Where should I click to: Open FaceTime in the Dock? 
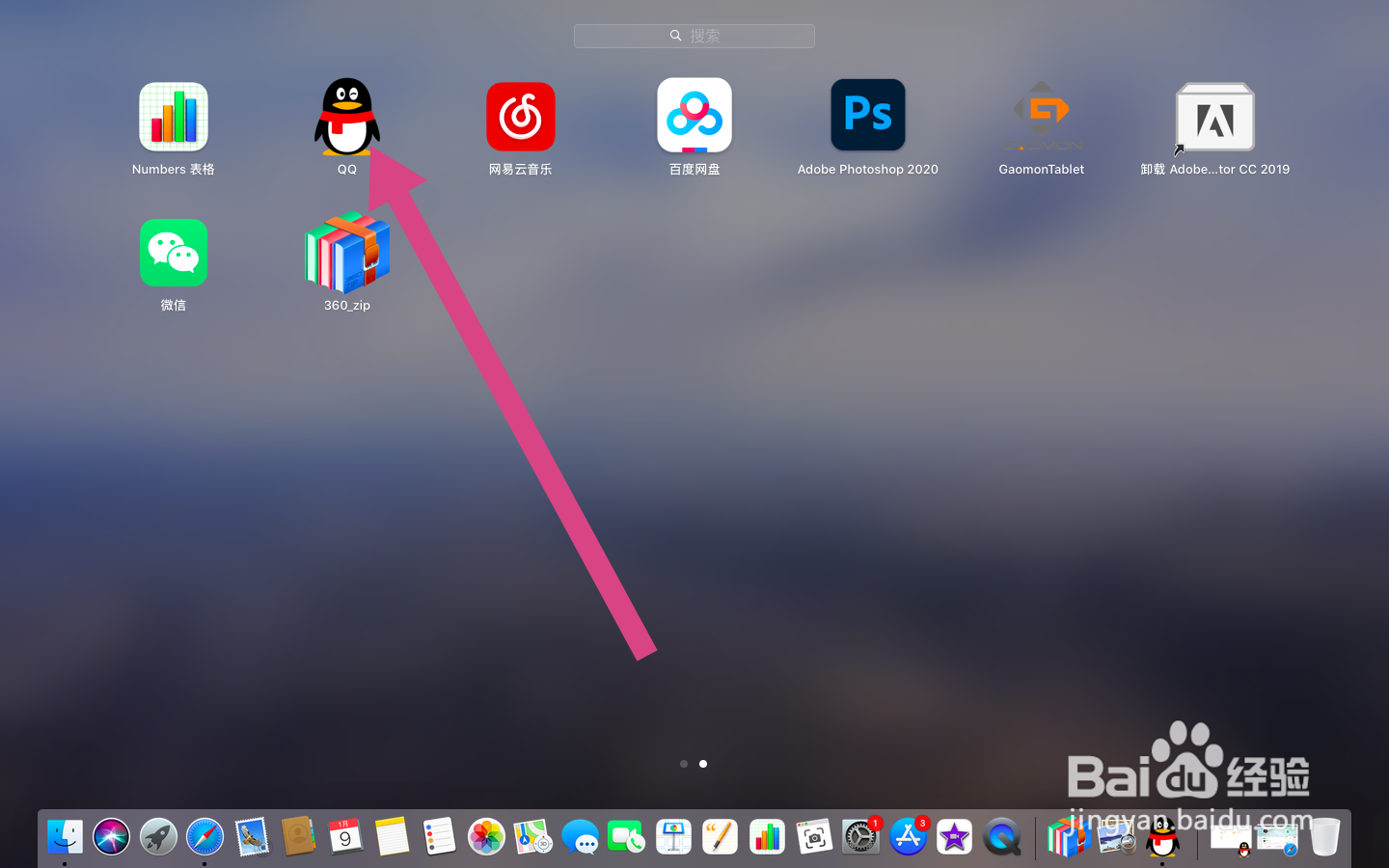(x=626, y=837)
